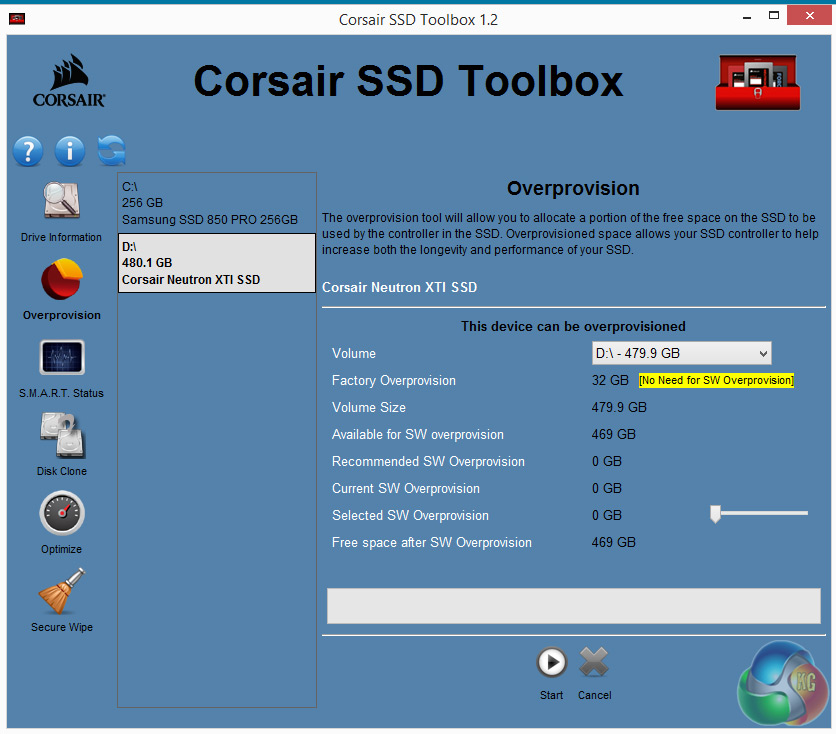Click the blue info icon
836x734 pixels.
click(x=70, y=151)
